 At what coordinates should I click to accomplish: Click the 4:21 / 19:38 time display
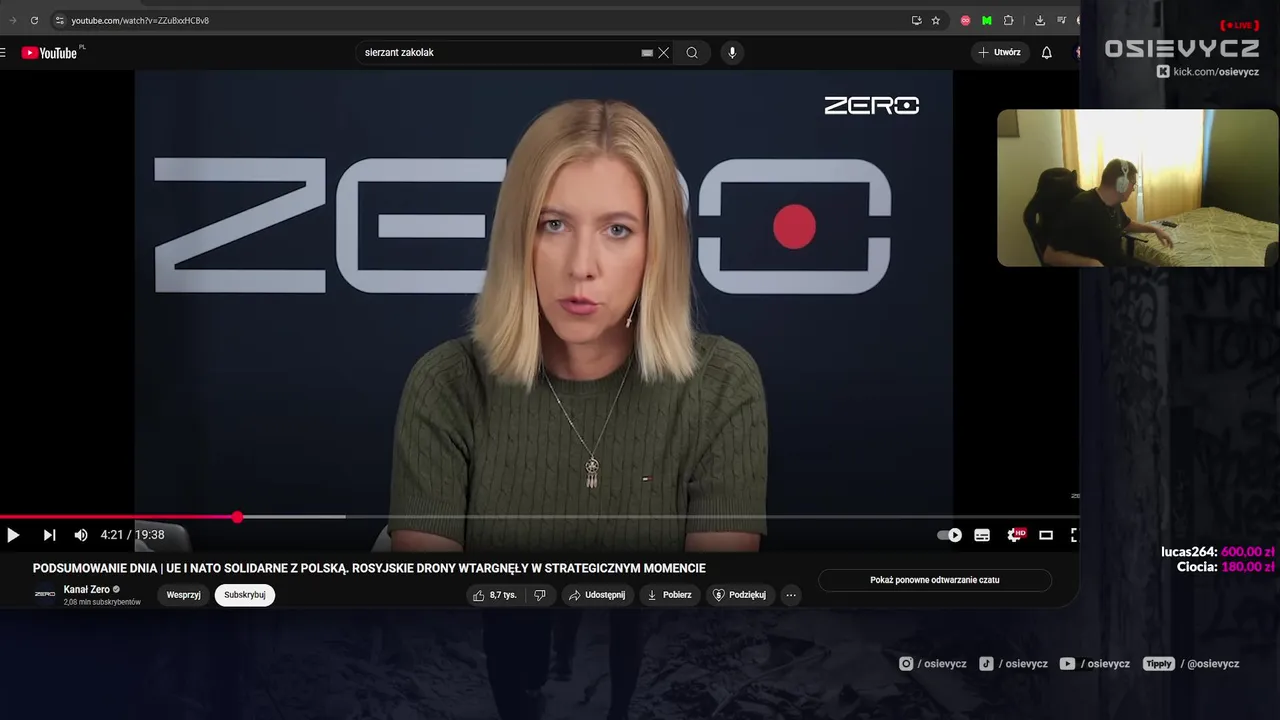[132, 535]
